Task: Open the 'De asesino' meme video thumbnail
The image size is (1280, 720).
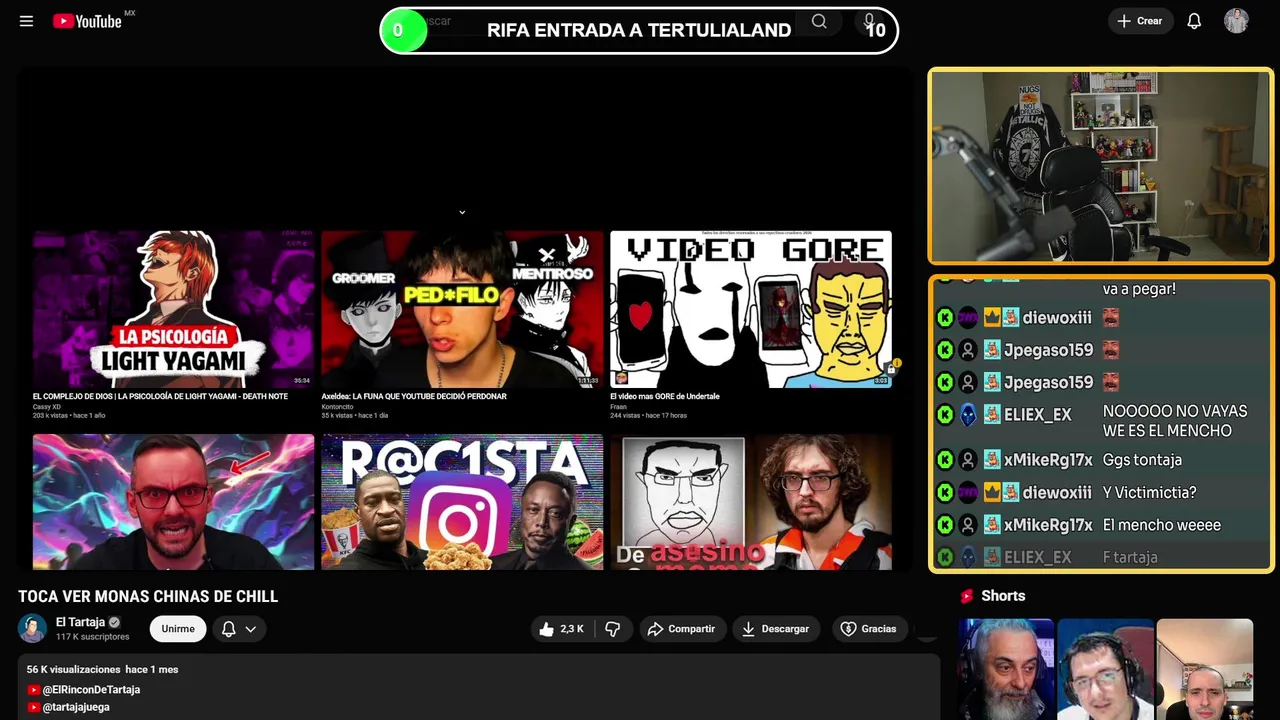Action: pyautogui.click(x=751, y=502)
